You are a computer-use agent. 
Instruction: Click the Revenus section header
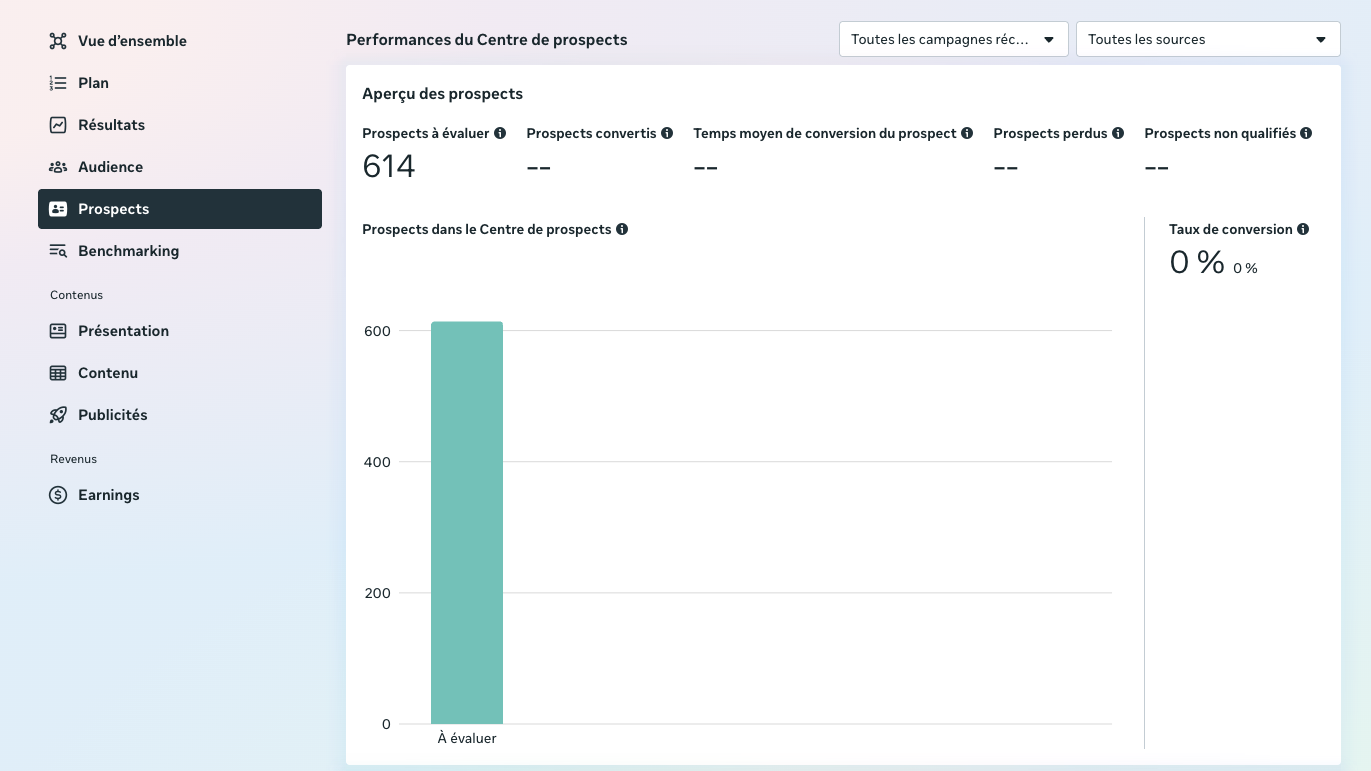(x=74, y=459)
